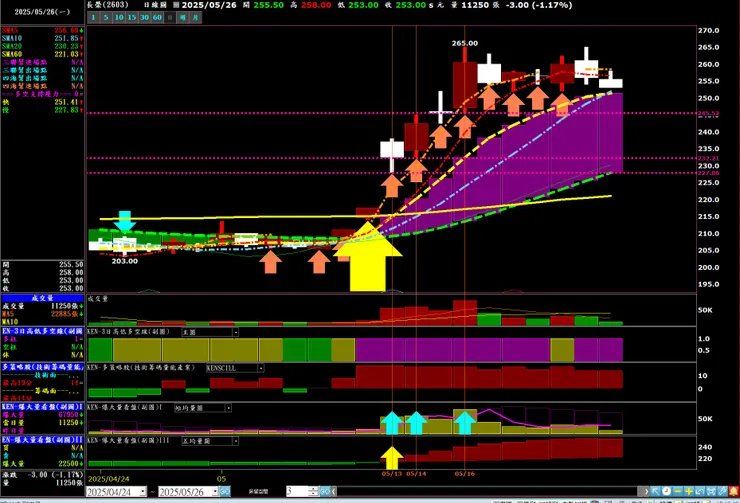
Task: Click the 05/13 date marker on time axis
Action: (x=392, y=473)
